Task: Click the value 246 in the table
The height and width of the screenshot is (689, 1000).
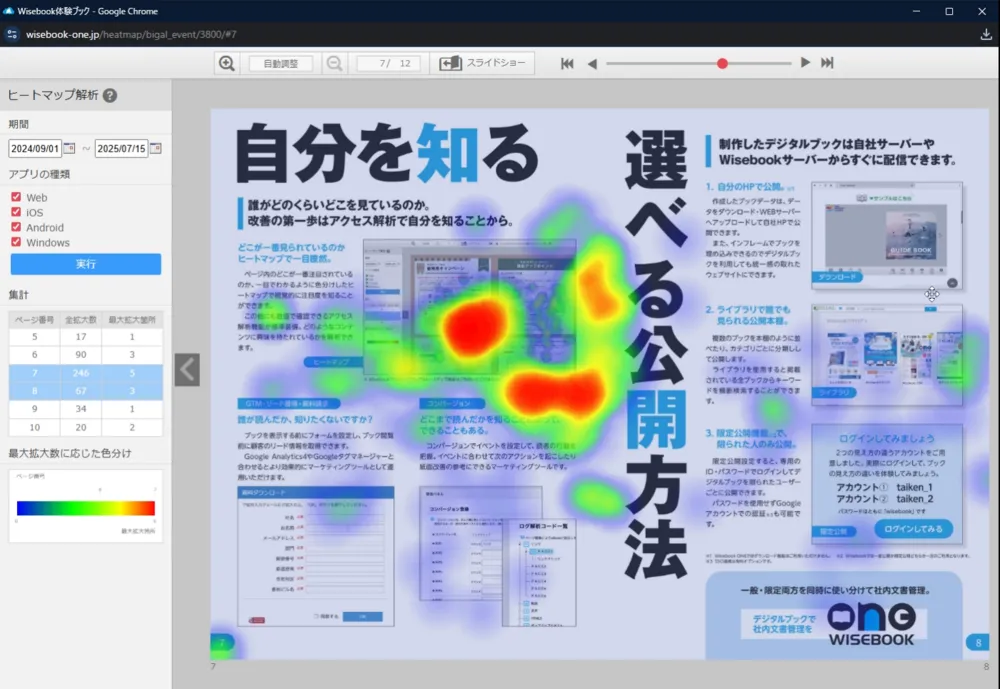Action: coord(81,373)
